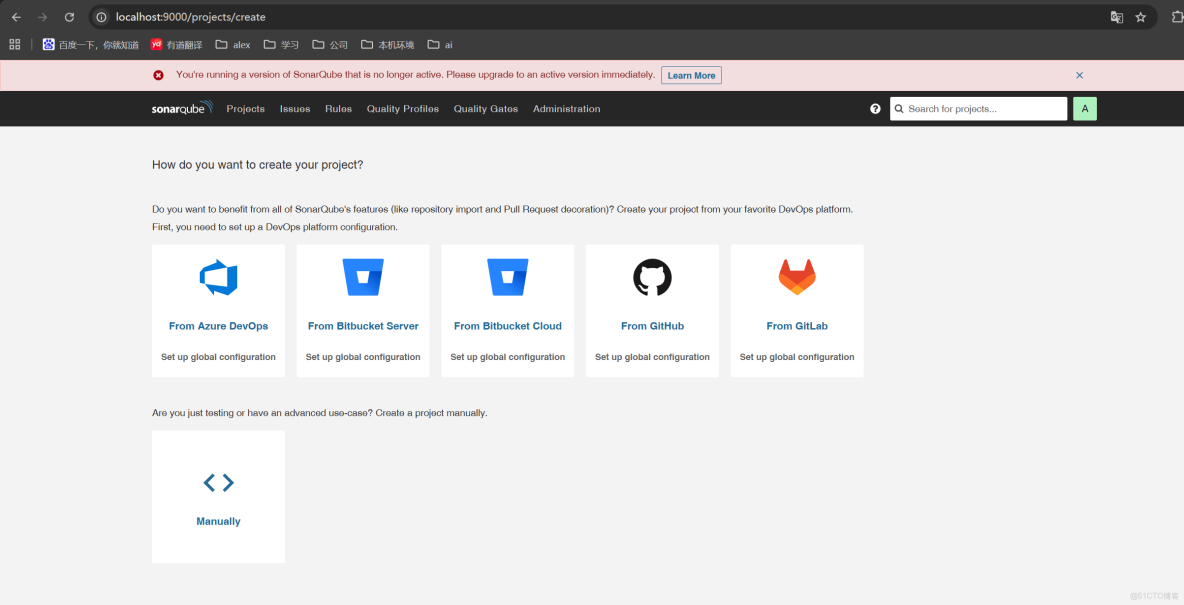Select the From GitHub octocat icon
Viewport: 1184px width, 605px height.
[652, 276]
